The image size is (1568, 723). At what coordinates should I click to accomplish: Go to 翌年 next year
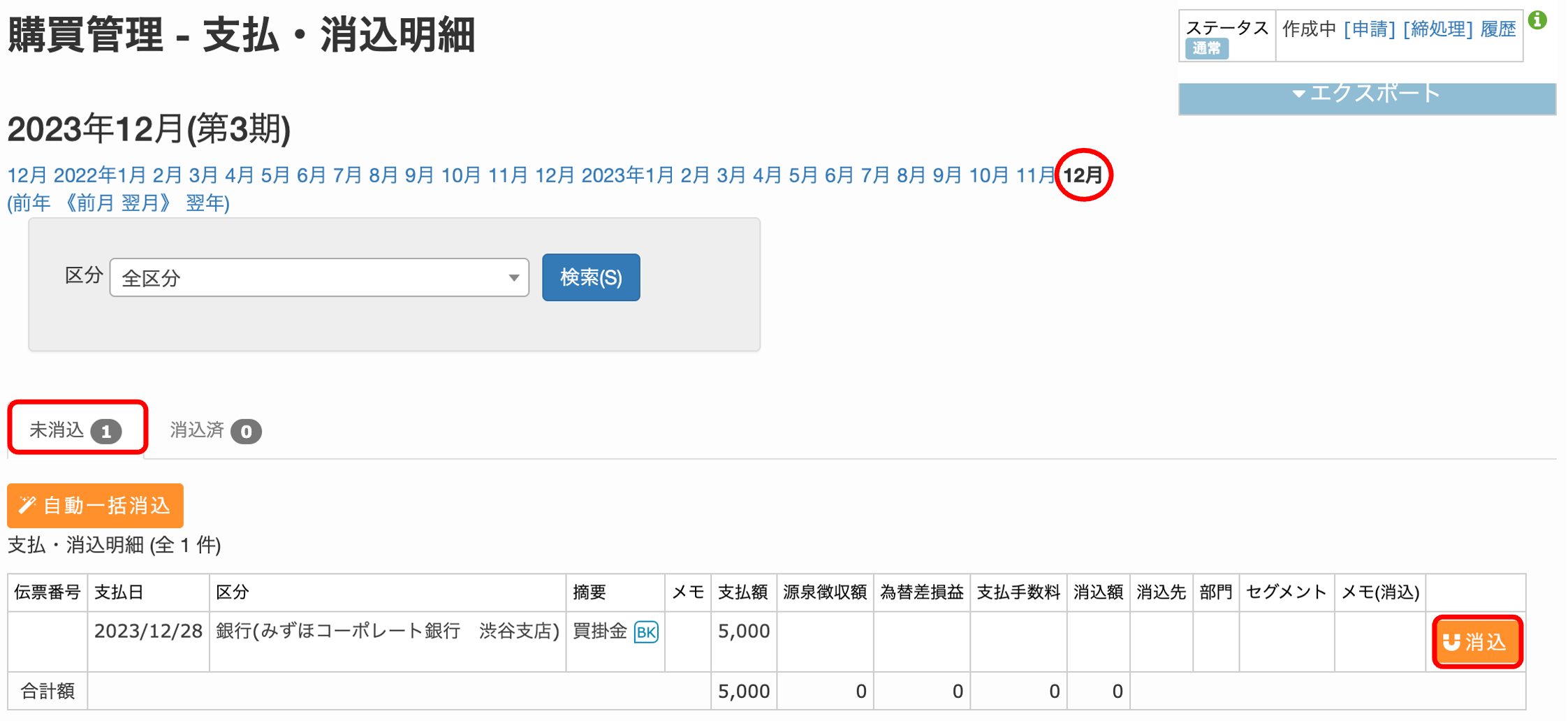tap(207, 203)
